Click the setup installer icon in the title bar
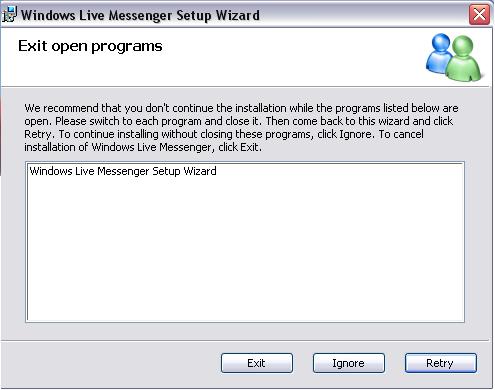The height and width of the screenshot is (390, 495). click(9, 15)
